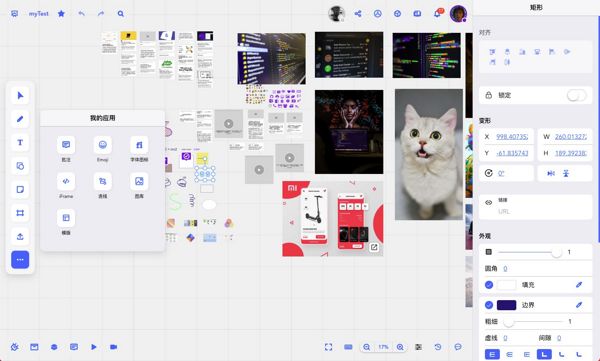600x361 pixels.
Task: Select the pen drawing tool
Action: [x=20, y=119]
